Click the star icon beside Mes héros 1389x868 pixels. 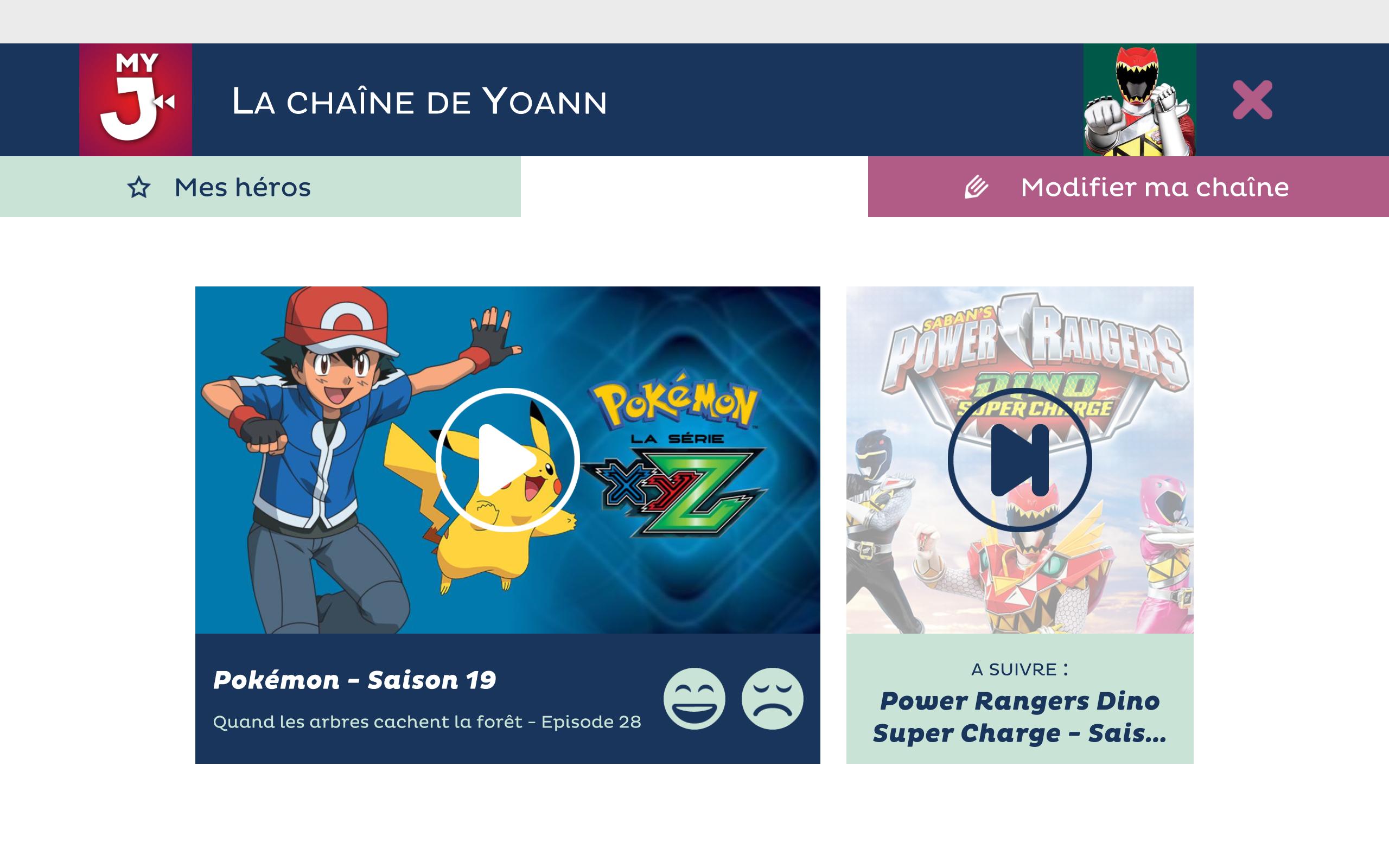coord(139,187)
